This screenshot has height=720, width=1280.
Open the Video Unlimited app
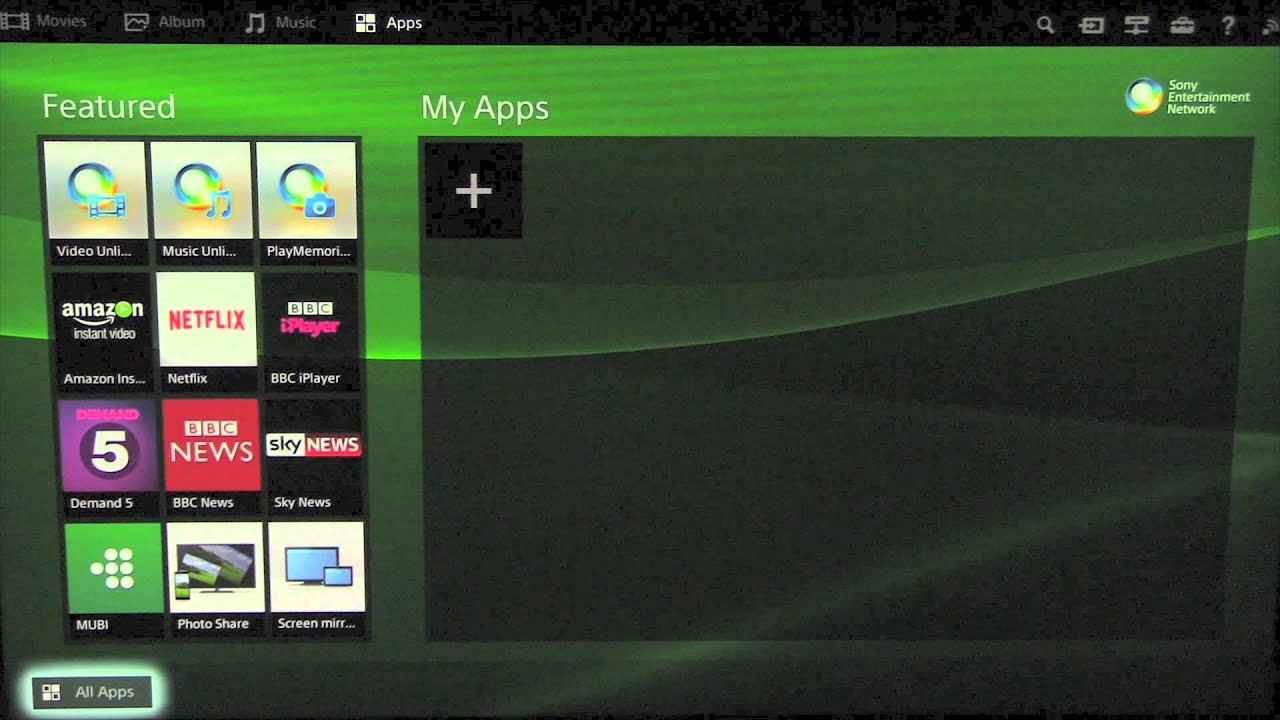95,202
